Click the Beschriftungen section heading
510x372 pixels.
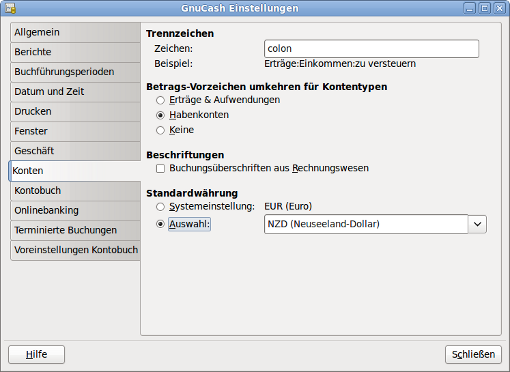coord(185,155)
